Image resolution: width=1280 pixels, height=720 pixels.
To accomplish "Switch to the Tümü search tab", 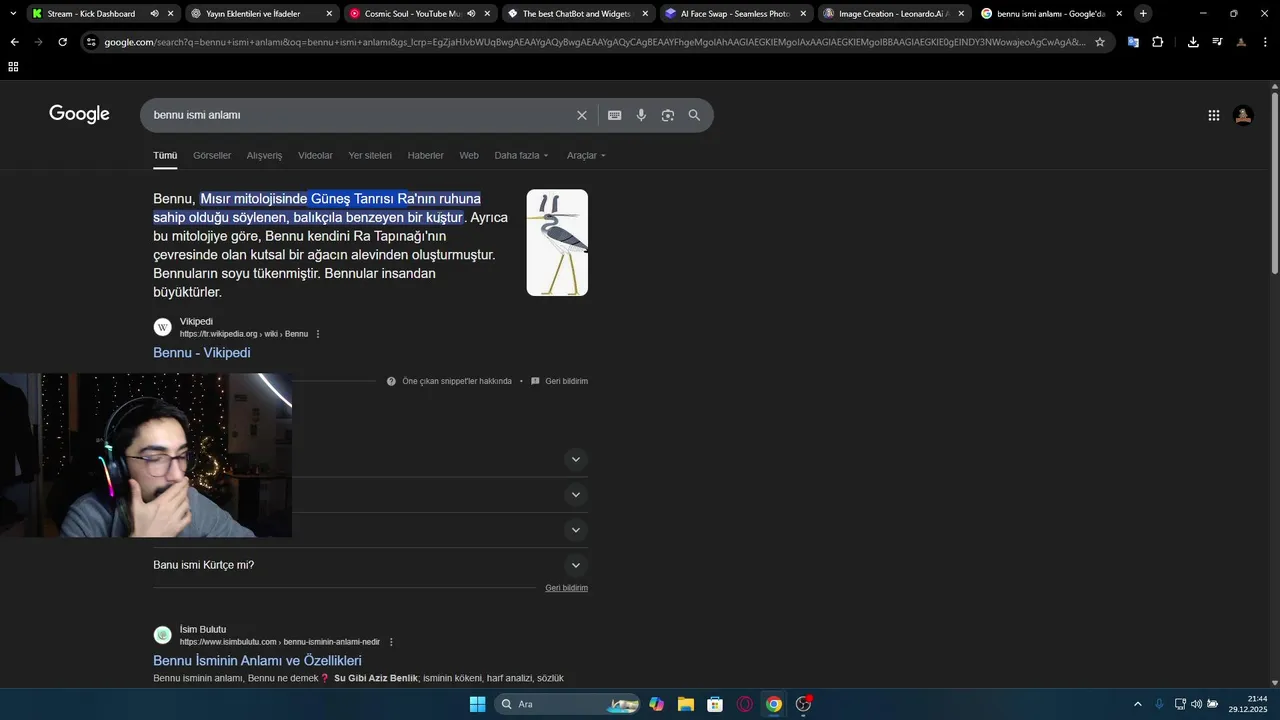I will 165,155.
